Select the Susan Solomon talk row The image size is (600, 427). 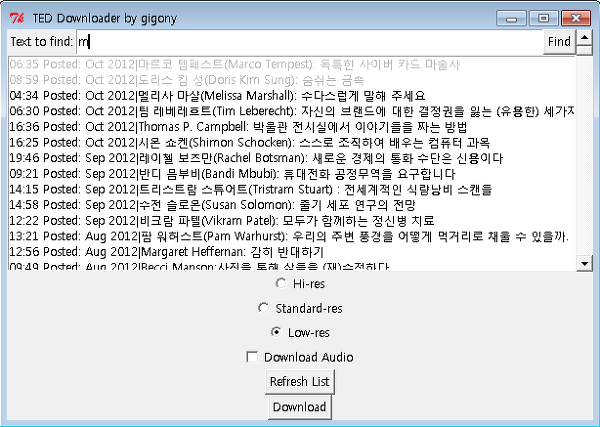click(x=292, y=205)
